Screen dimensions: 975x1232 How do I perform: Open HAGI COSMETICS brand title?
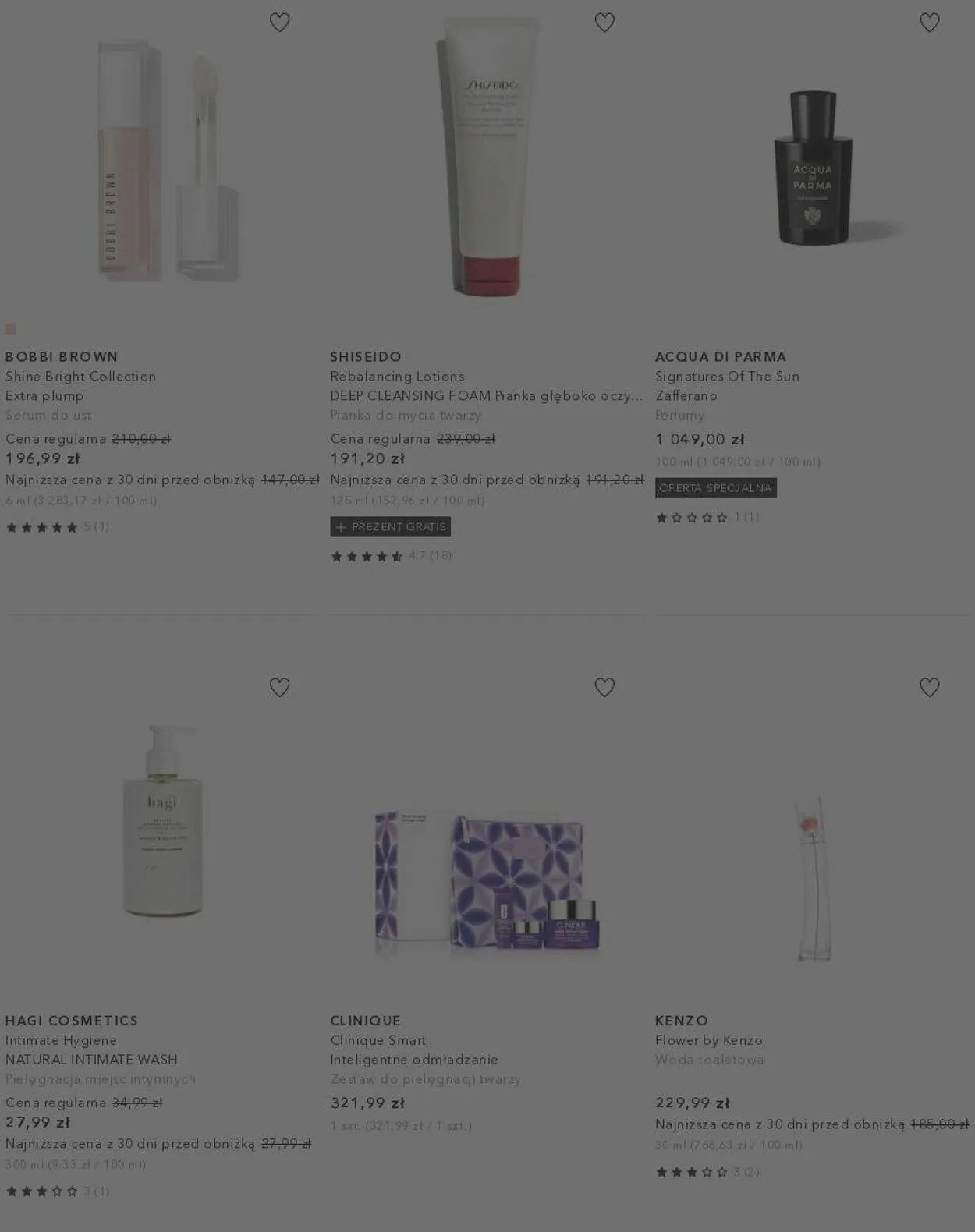click(72, 1021)
